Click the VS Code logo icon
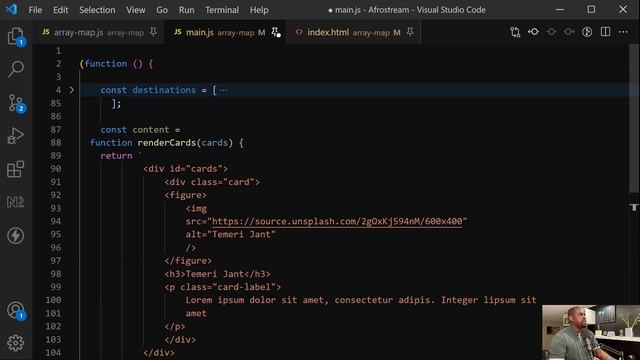The width and height of the screenshot is (640, 360). point(11,9)
